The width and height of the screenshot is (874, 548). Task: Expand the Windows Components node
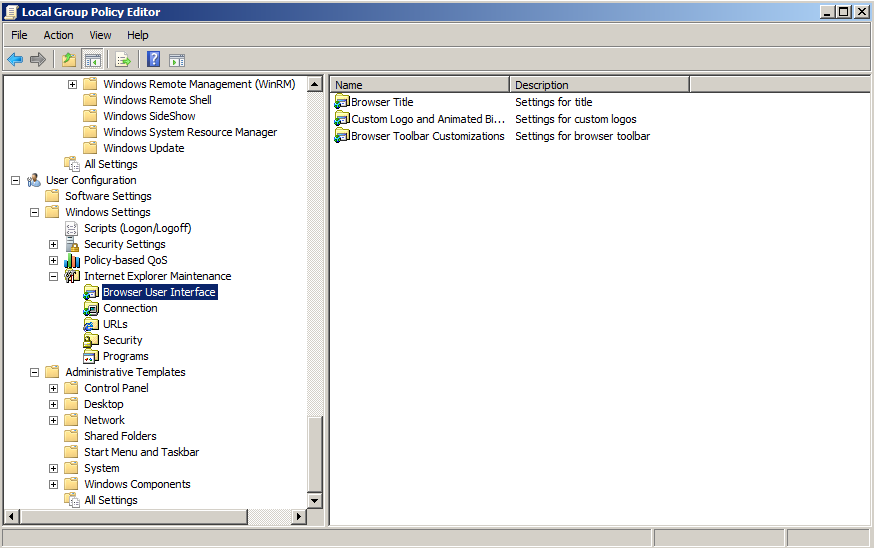pos(54,484)
